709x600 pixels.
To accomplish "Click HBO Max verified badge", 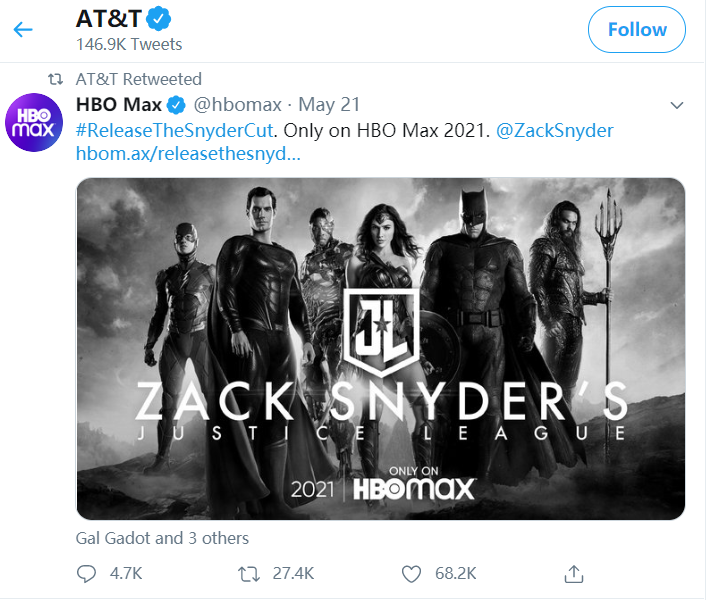I will 176,105.
